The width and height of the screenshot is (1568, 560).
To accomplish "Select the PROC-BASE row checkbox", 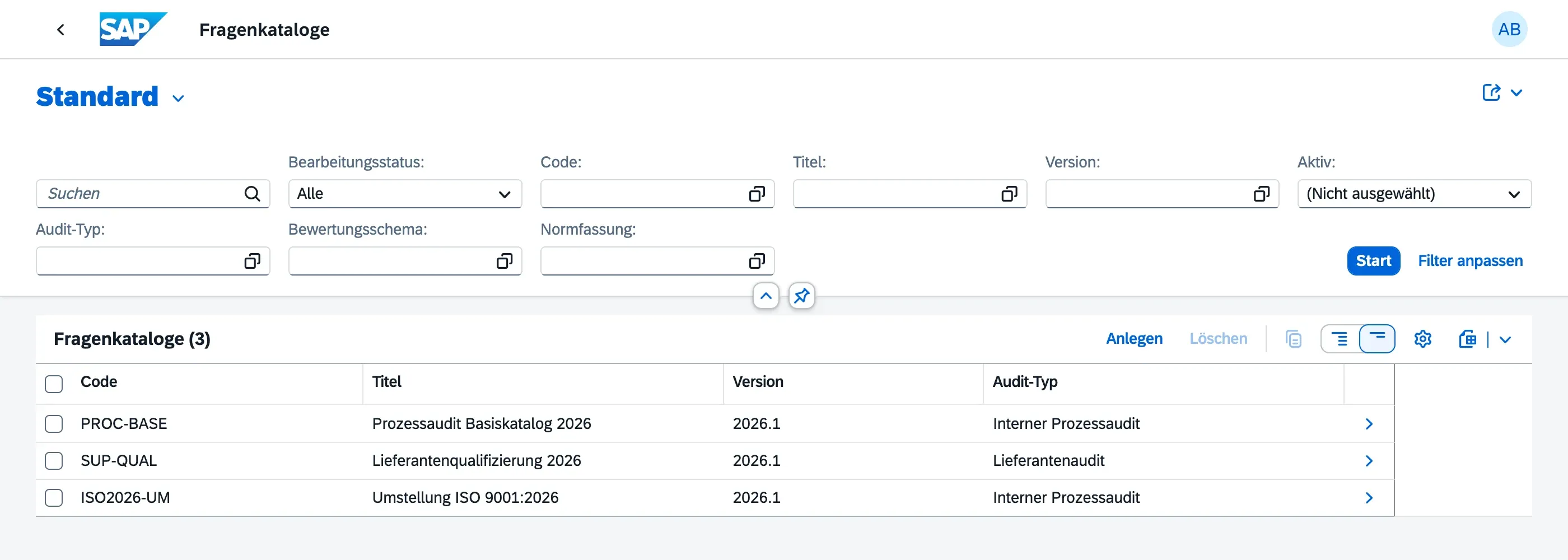I will (x=54, y=424).
